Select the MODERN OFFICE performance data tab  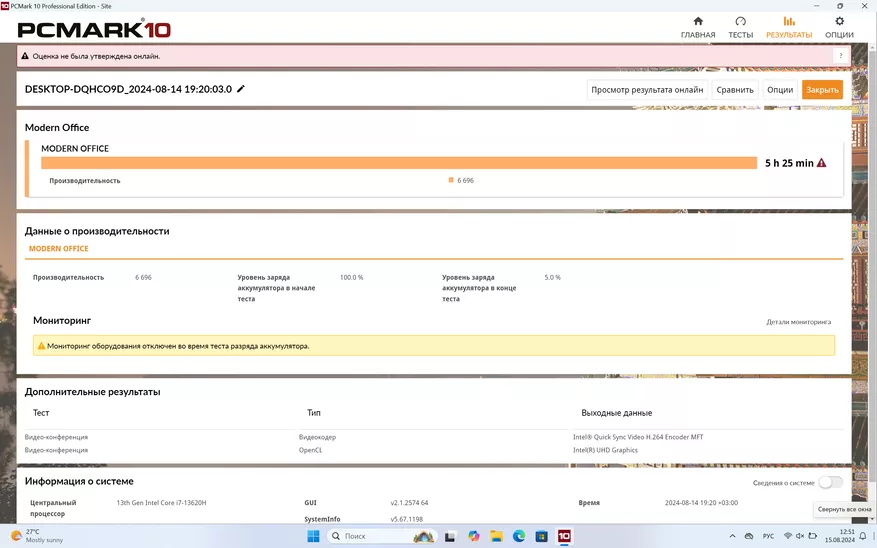click(x=59, y=249)
